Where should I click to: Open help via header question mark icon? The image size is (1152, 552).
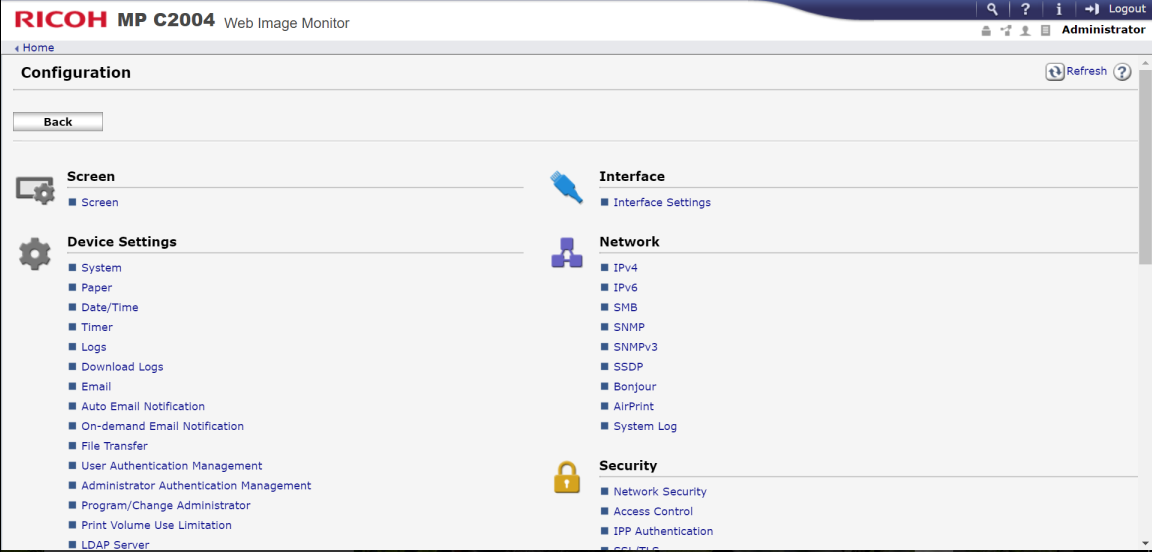[x=1023, y=9]
